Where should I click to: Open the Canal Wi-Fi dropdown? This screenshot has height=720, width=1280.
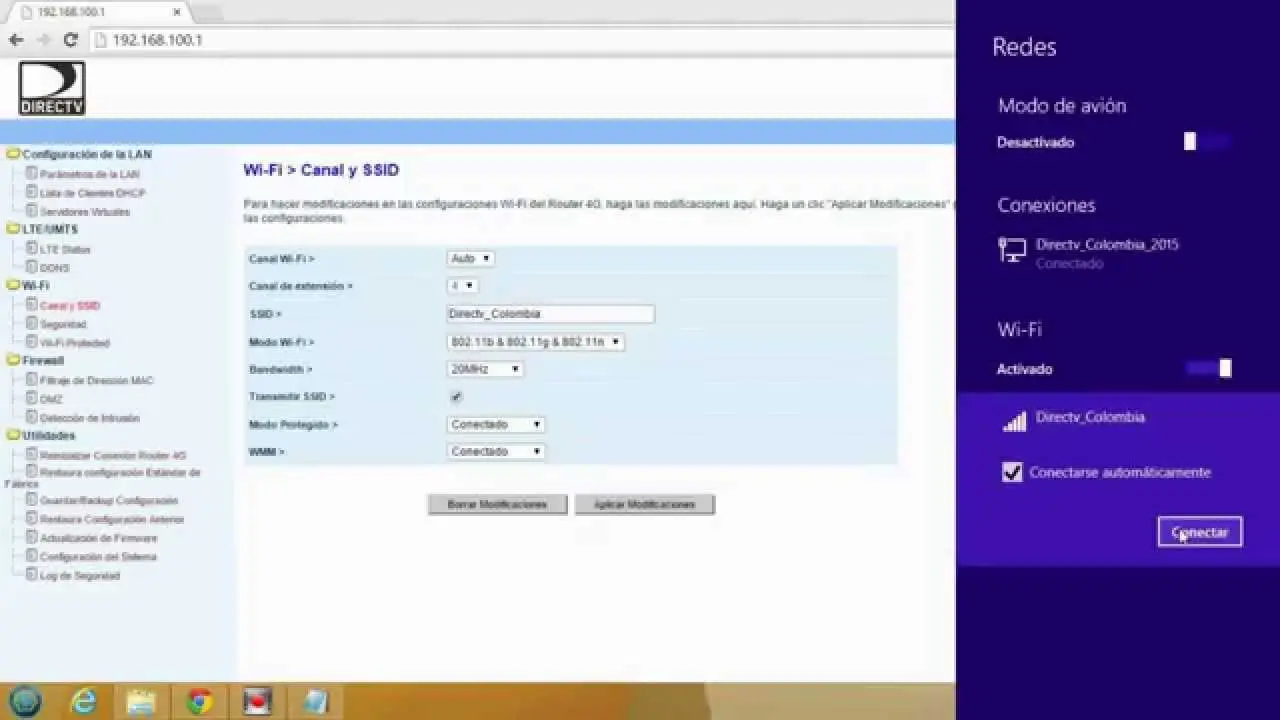[470, 258]
